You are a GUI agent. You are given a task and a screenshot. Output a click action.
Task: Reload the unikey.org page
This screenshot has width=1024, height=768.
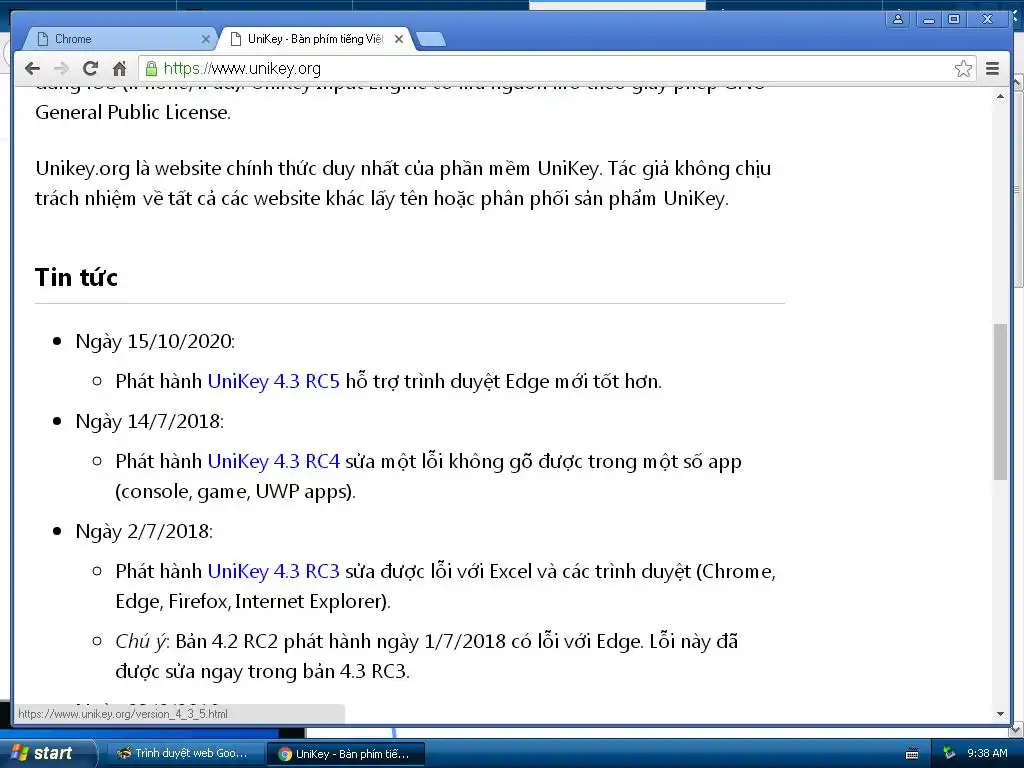[90, 69]
